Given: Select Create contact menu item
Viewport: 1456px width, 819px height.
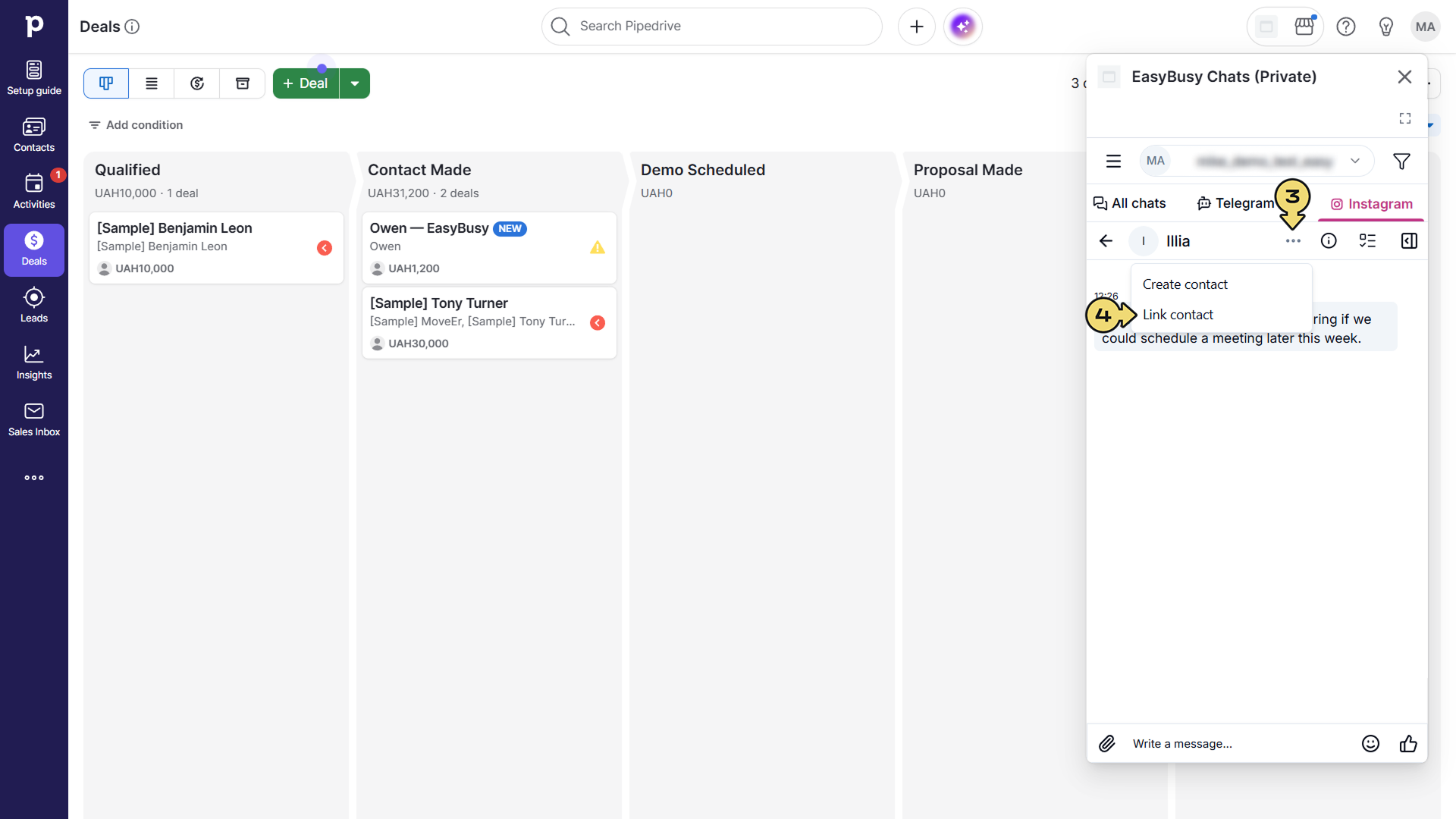Looking at the screenshot, I should (x=1221, y=284).
